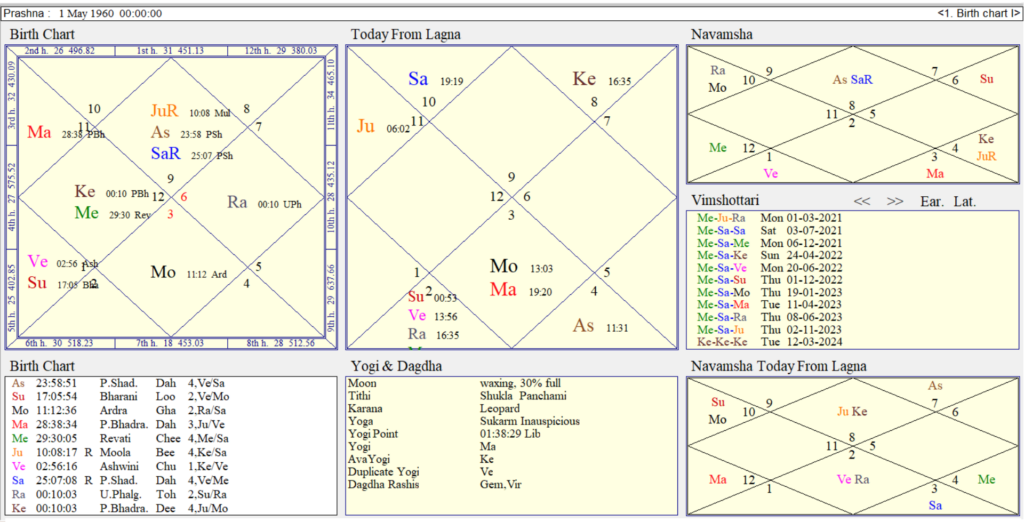Click the Yogi & Dagdha panel title
Image resolution: width=1024 pixels, height=522 pixels.
396,367
